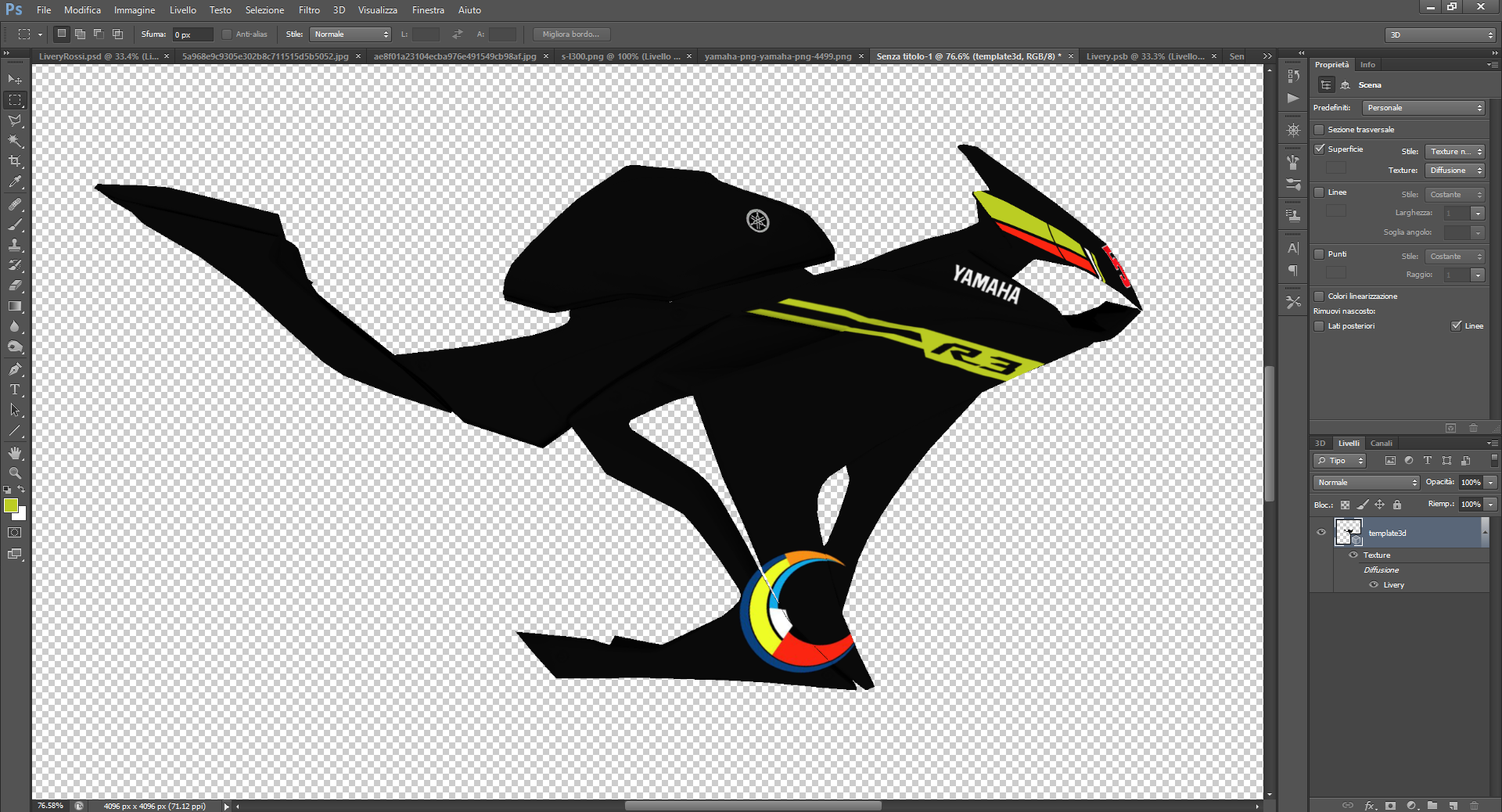1502x812 pixels.
Task: Check the Lati posteriori option
Action: click(x=1320, y=326)
